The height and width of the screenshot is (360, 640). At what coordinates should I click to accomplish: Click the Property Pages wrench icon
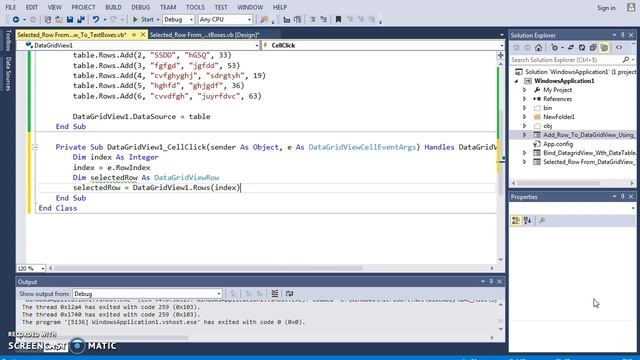point(542,220)
